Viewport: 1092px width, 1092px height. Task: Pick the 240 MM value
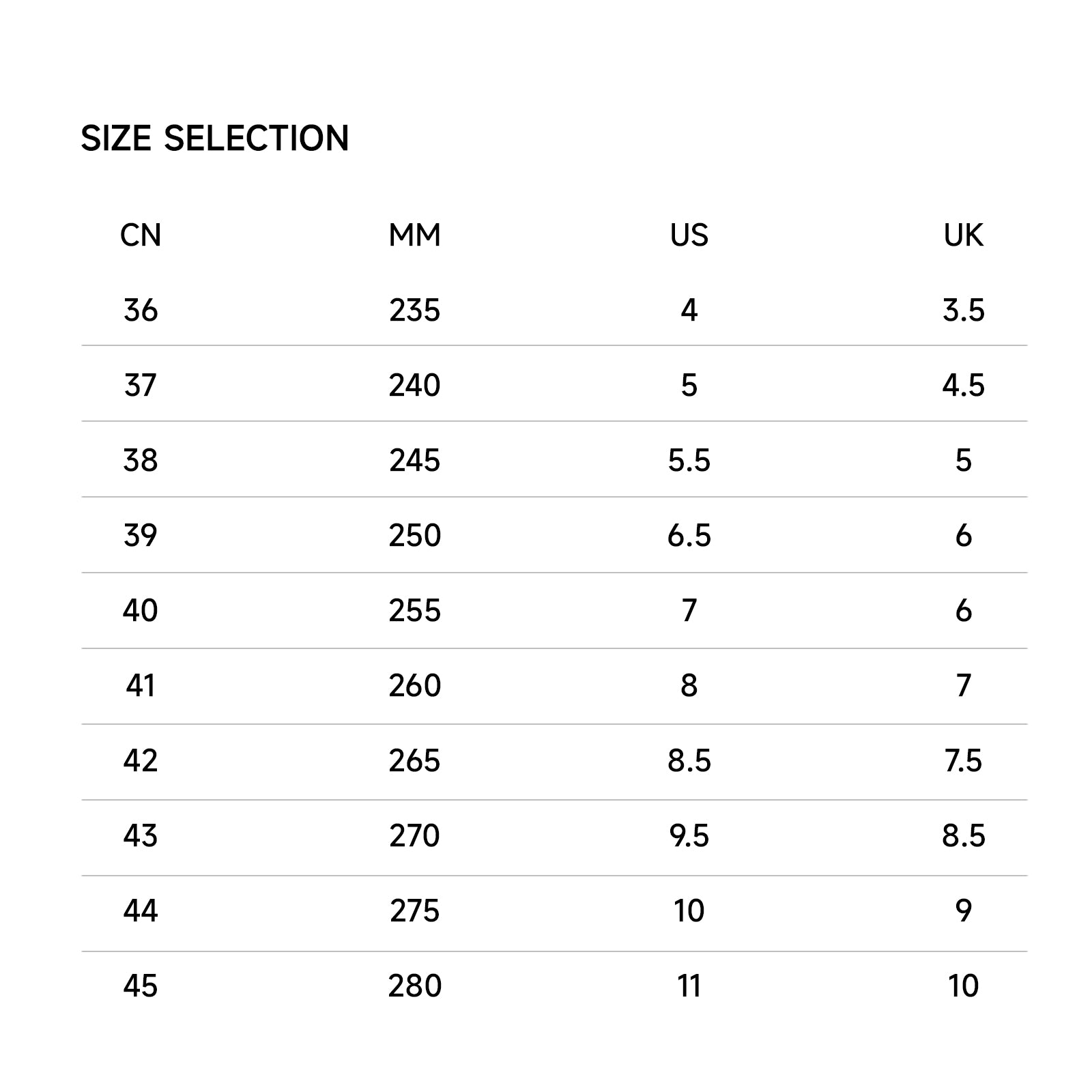(415, 386)
